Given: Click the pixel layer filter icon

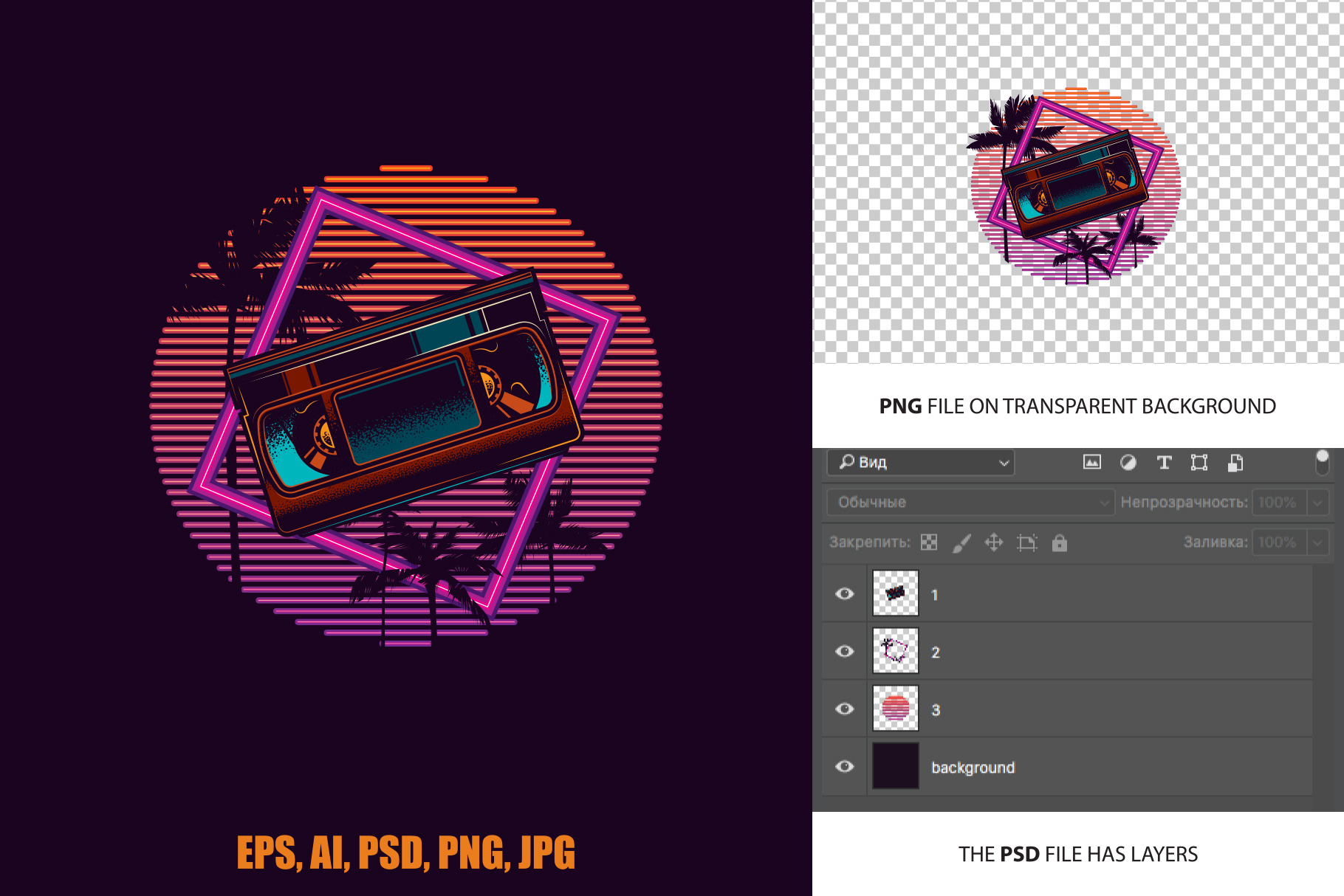Looking at the screenshot, I should pos(1091,463).
